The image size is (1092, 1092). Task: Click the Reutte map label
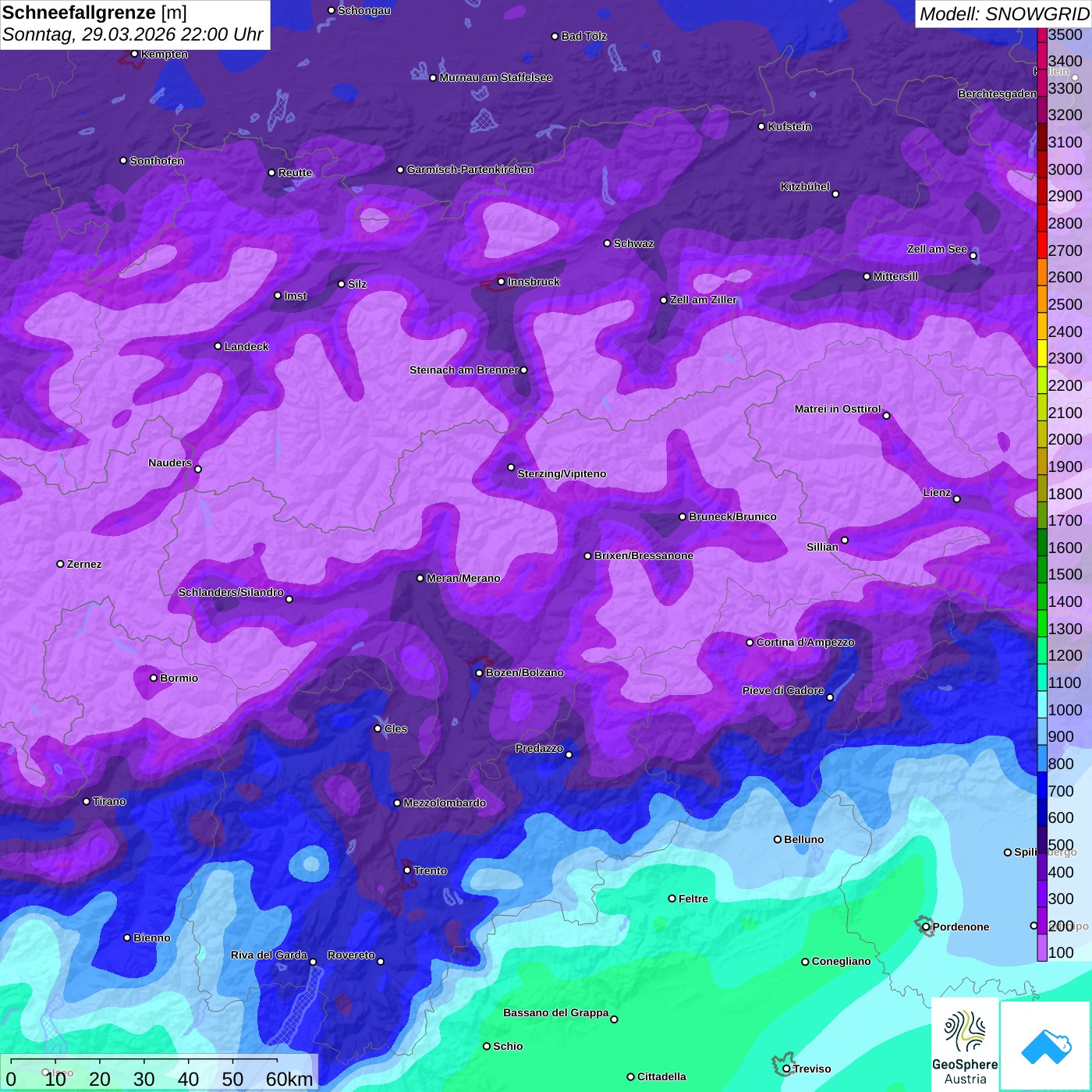(295, 172)
